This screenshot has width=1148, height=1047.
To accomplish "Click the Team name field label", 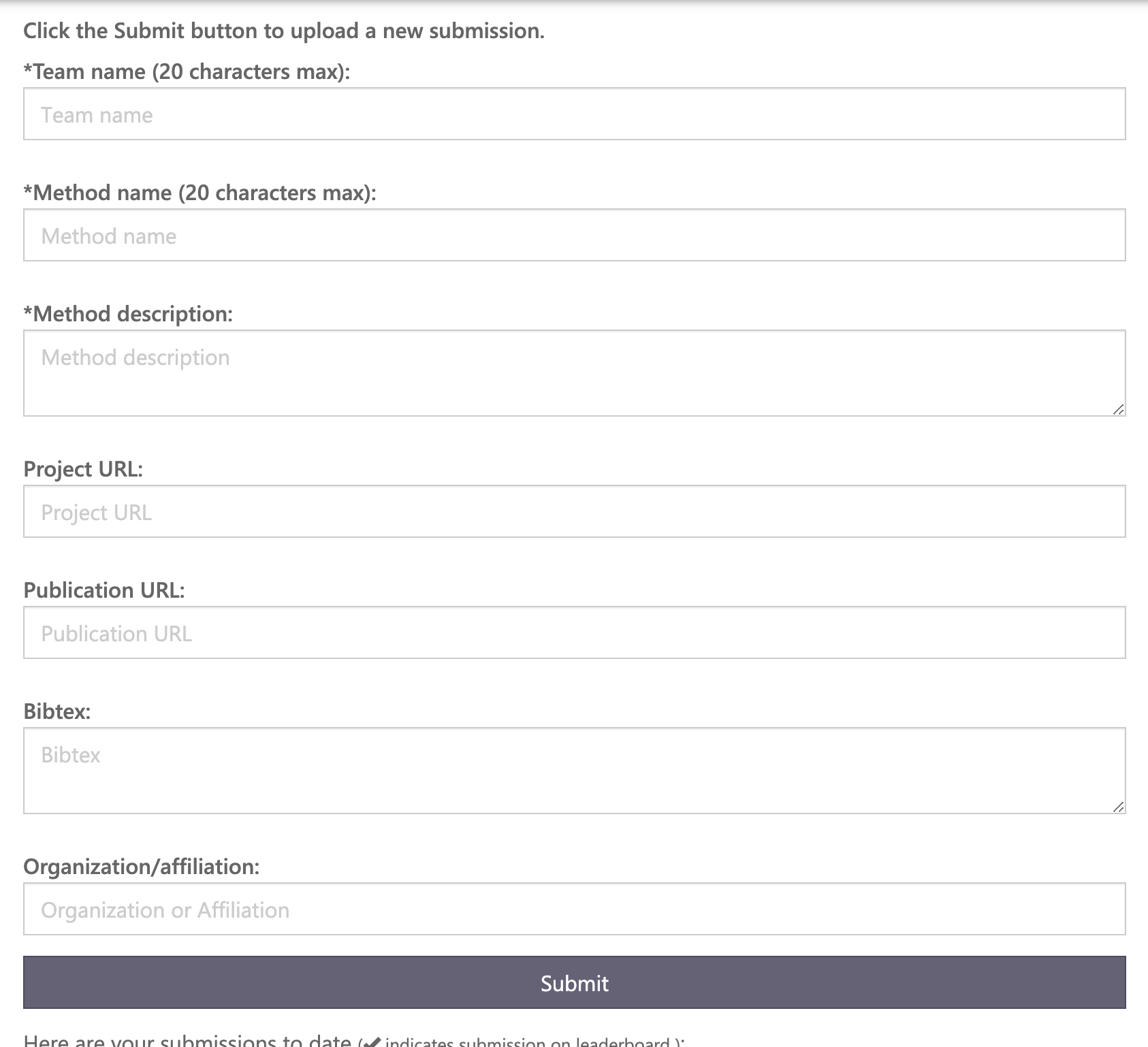I will 187,71.
